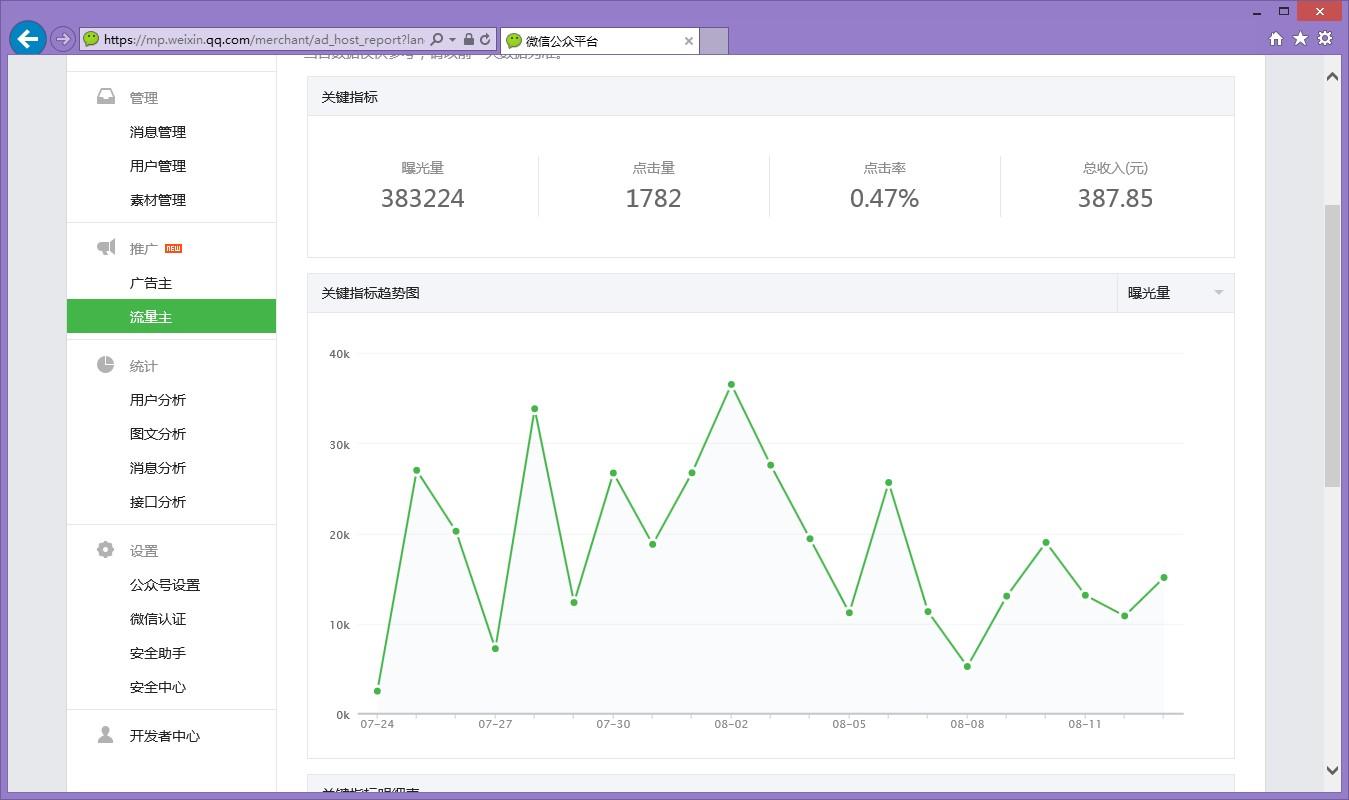
Task: Open 安全助手 page
Action: (x=157, y=653)
